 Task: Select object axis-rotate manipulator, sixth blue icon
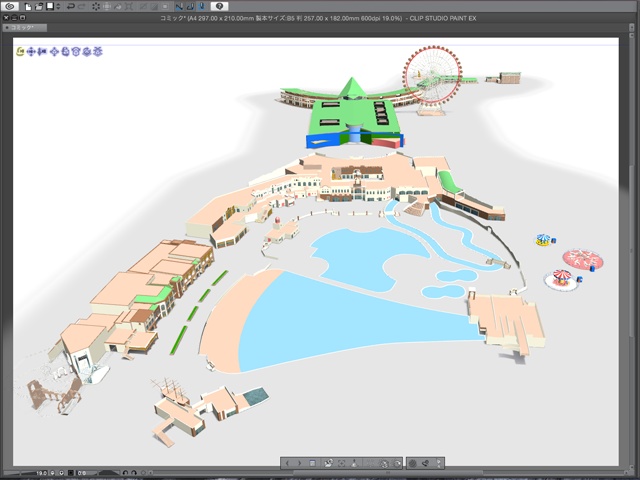point(76,51)
